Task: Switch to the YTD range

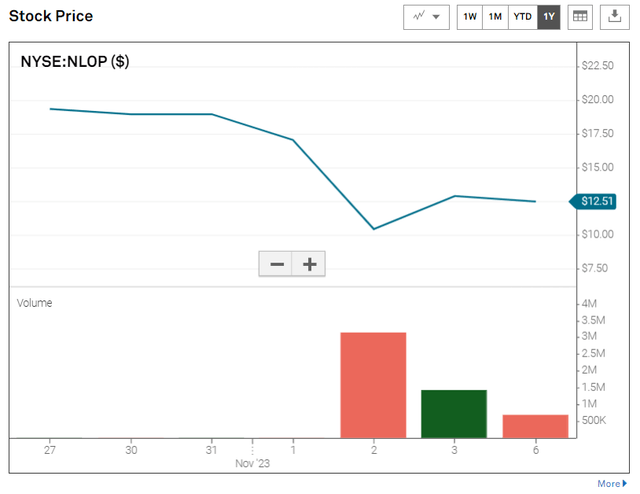Action: (522, 17)
